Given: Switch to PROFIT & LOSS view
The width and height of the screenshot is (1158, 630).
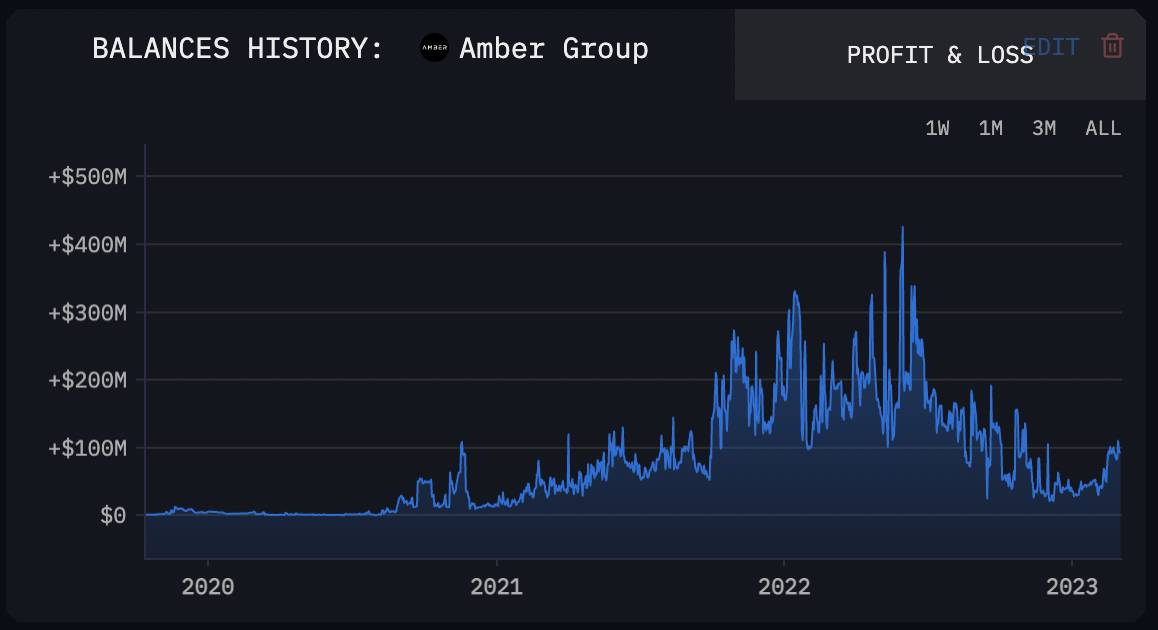Looking at the screenshot, I should (939, 55).
